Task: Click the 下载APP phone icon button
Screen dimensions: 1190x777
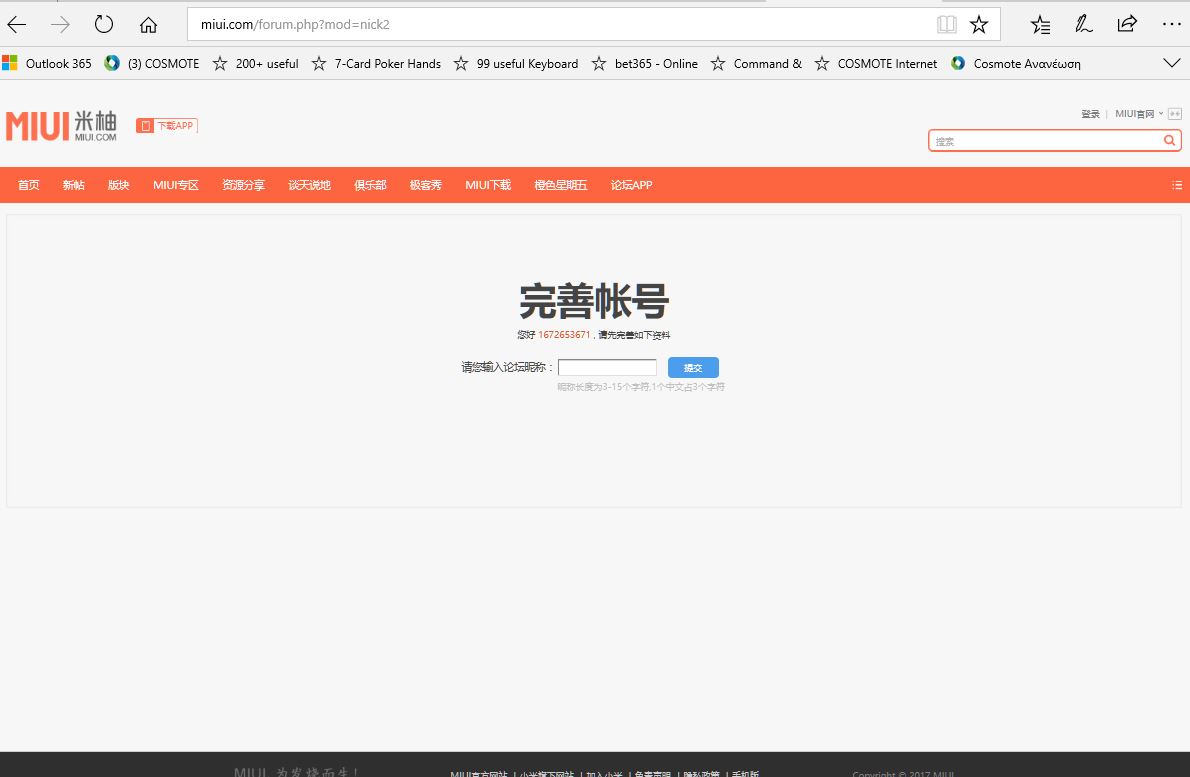Action: point(167,126)
